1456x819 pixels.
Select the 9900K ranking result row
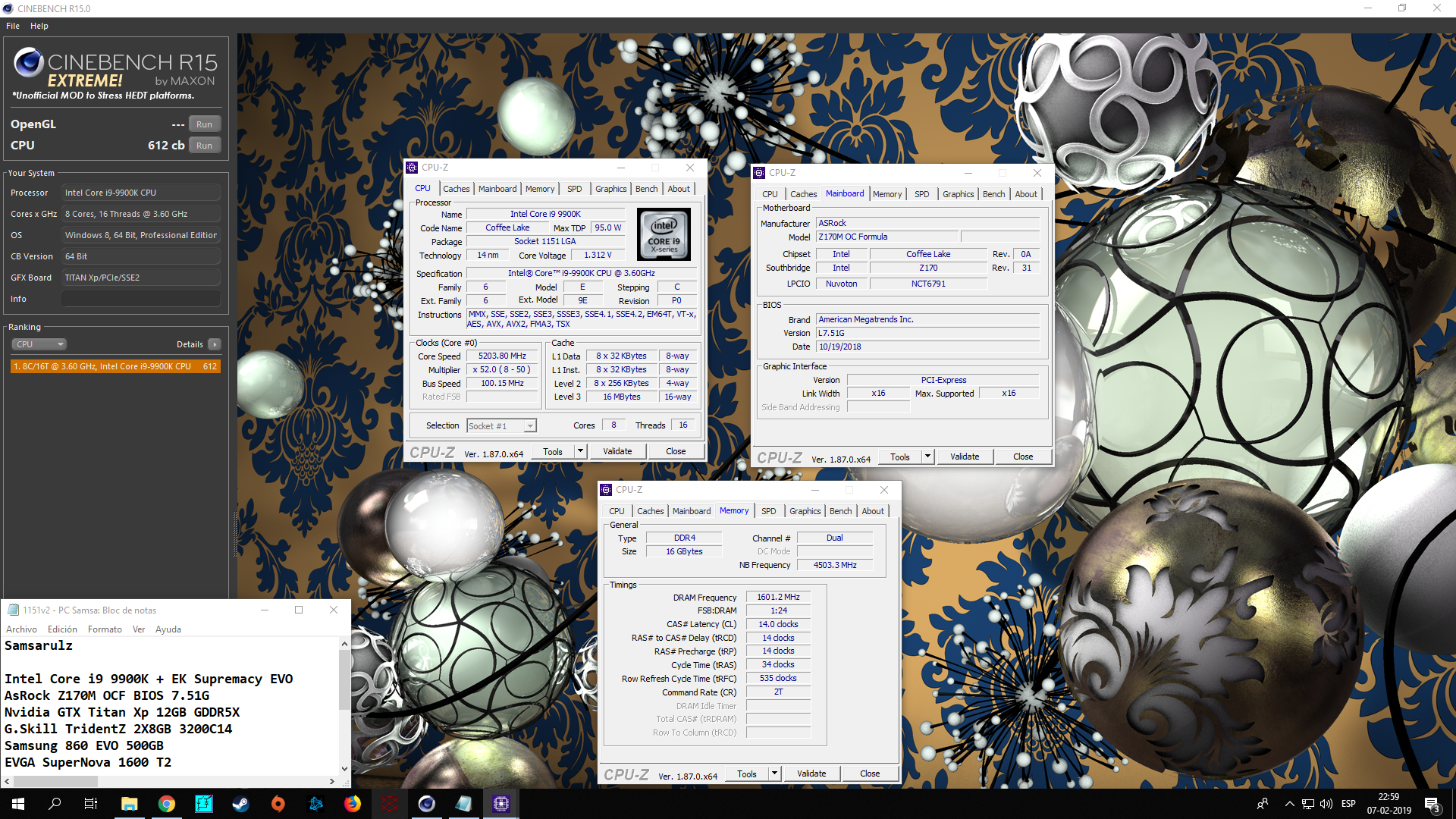coord(115,366)
